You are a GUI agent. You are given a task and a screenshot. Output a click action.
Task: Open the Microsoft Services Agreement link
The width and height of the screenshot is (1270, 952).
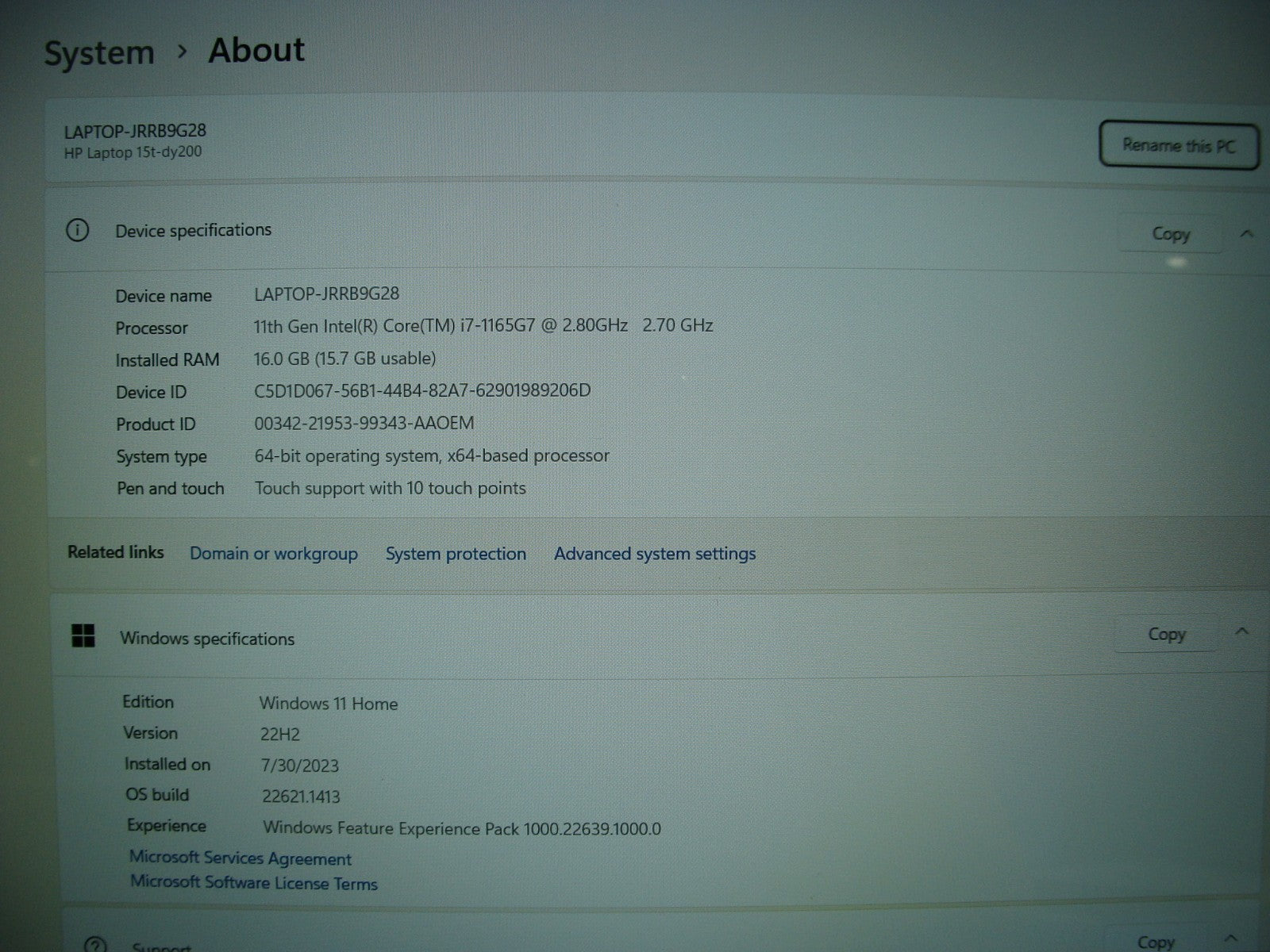(x=240, y=858)
